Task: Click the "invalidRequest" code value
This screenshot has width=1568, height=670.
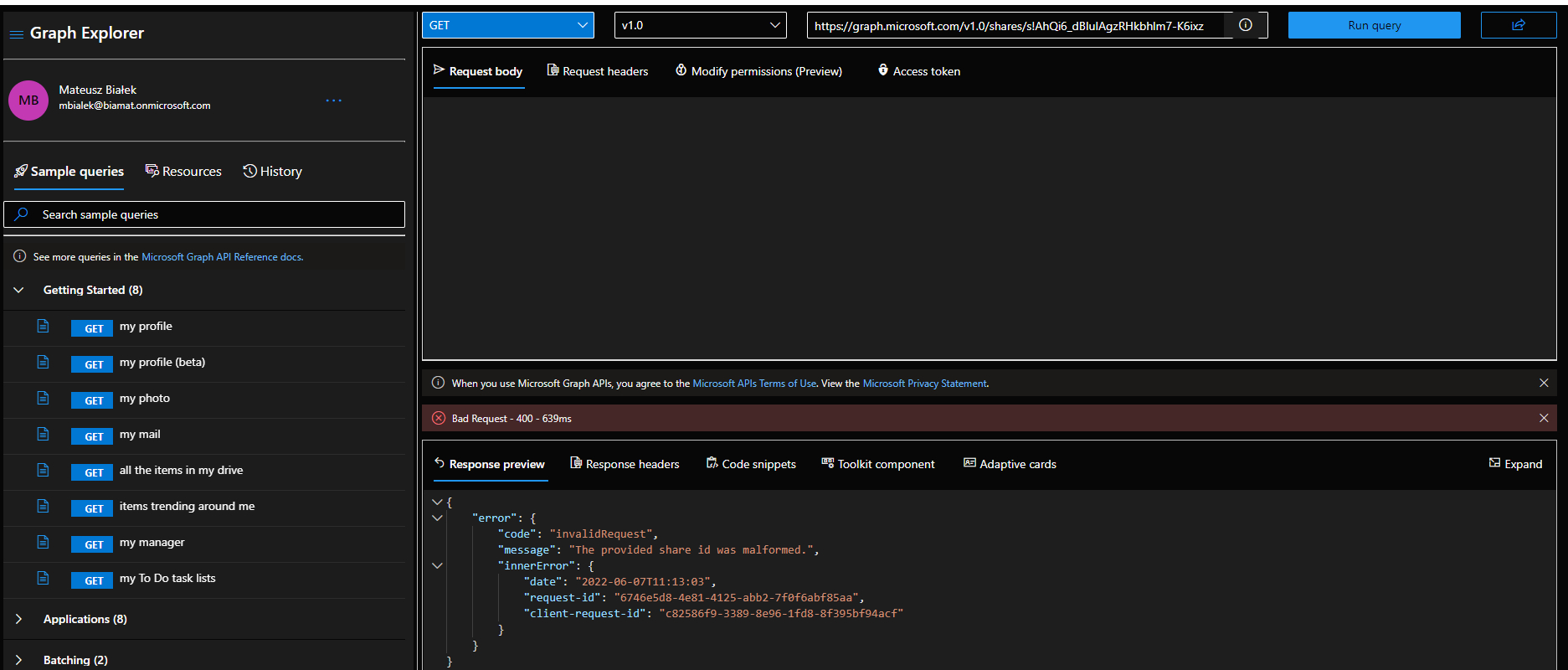Action: click(600, 533)
